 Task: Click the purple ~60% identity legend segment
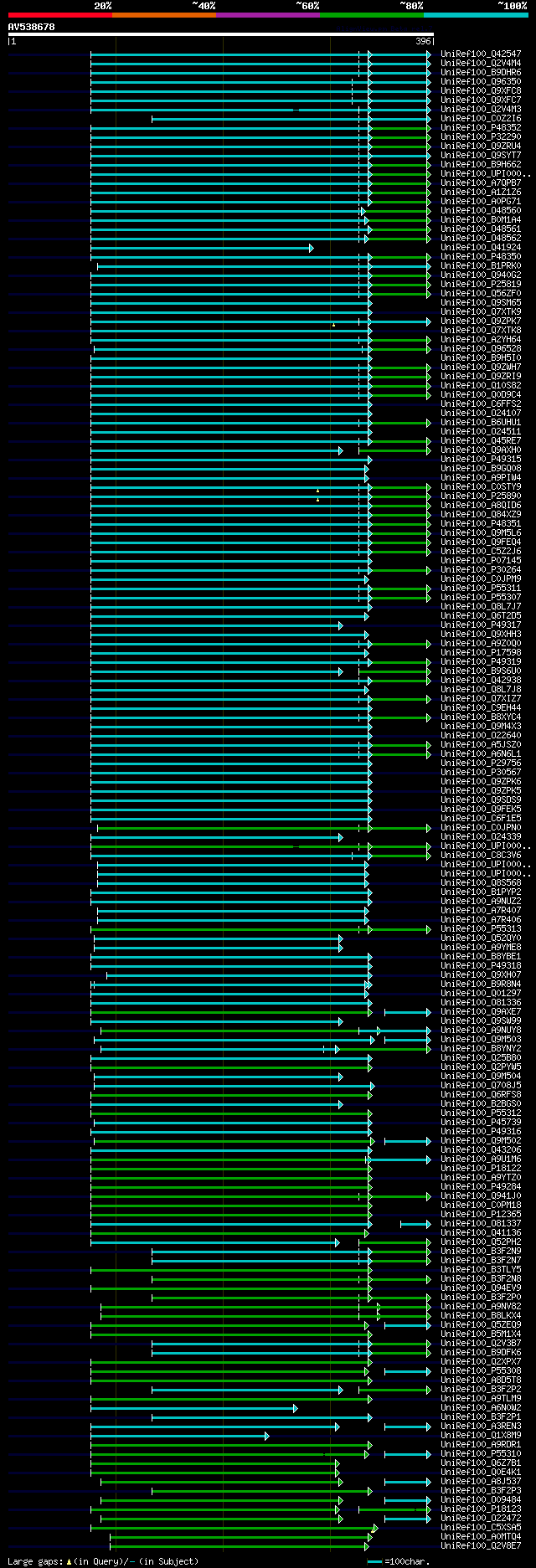(x=267, y=15)
